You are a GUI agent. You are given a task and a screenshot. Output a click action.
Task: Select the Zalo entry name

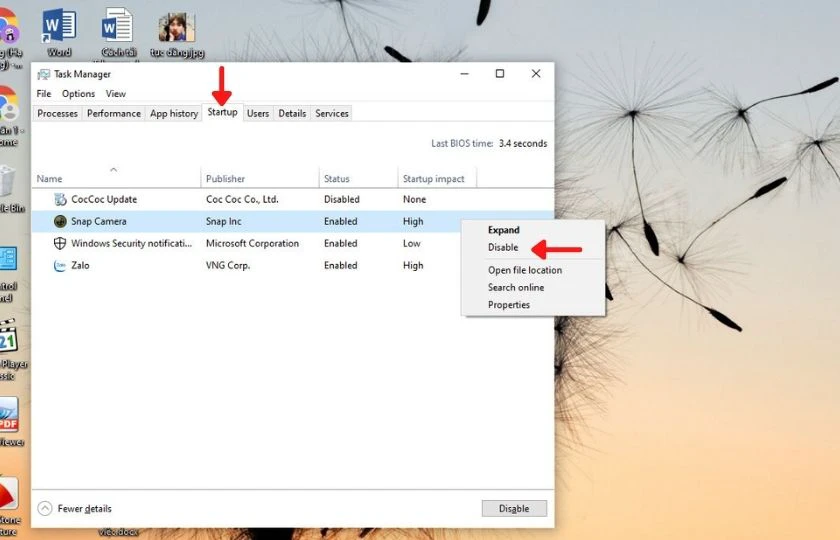click(80, 265)
